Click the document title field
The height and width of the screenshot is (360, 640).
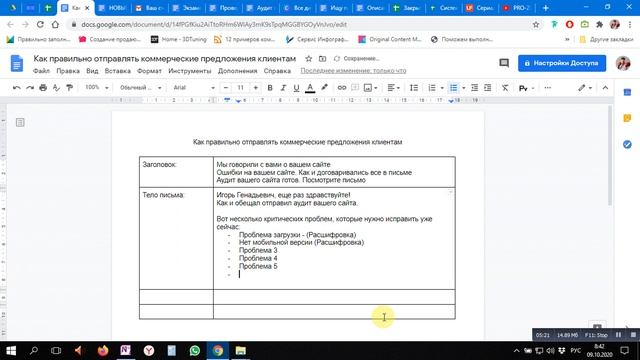pos(164,59)
